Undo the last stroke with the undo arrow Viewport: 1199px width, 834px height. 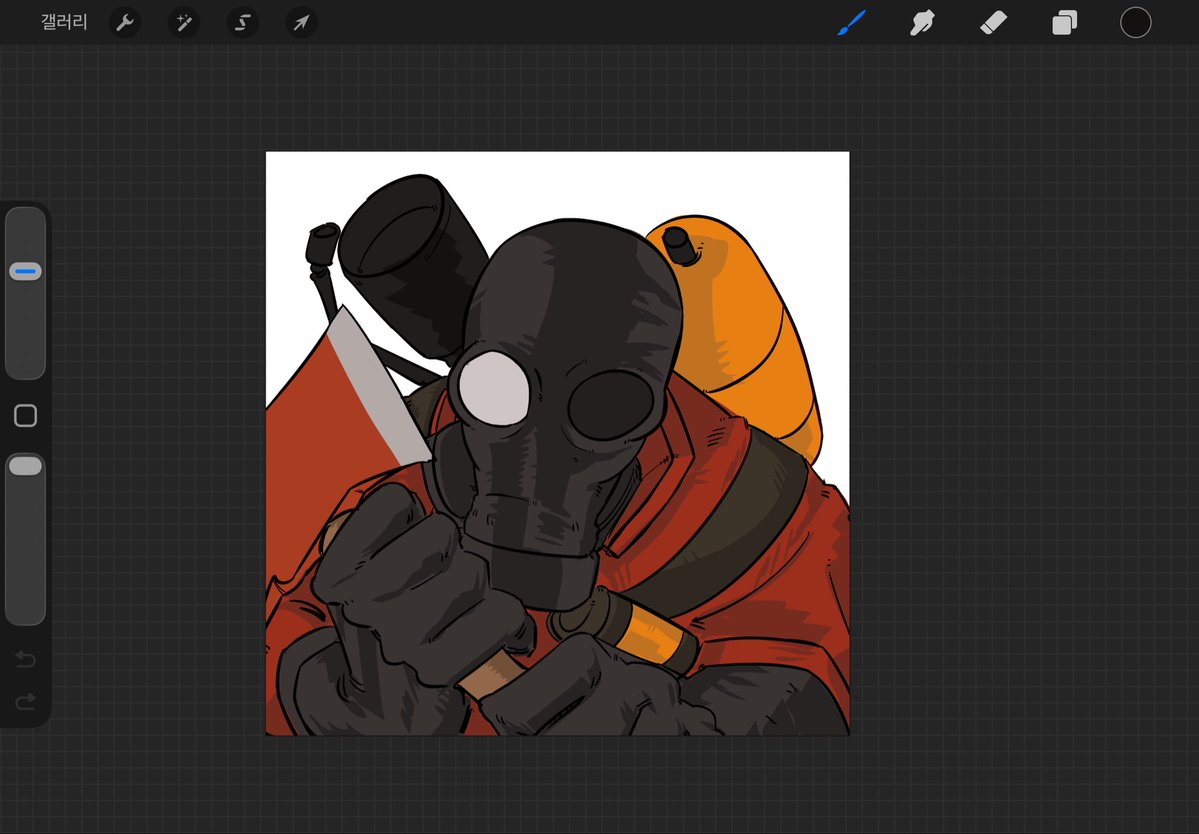tap(25, 659)
